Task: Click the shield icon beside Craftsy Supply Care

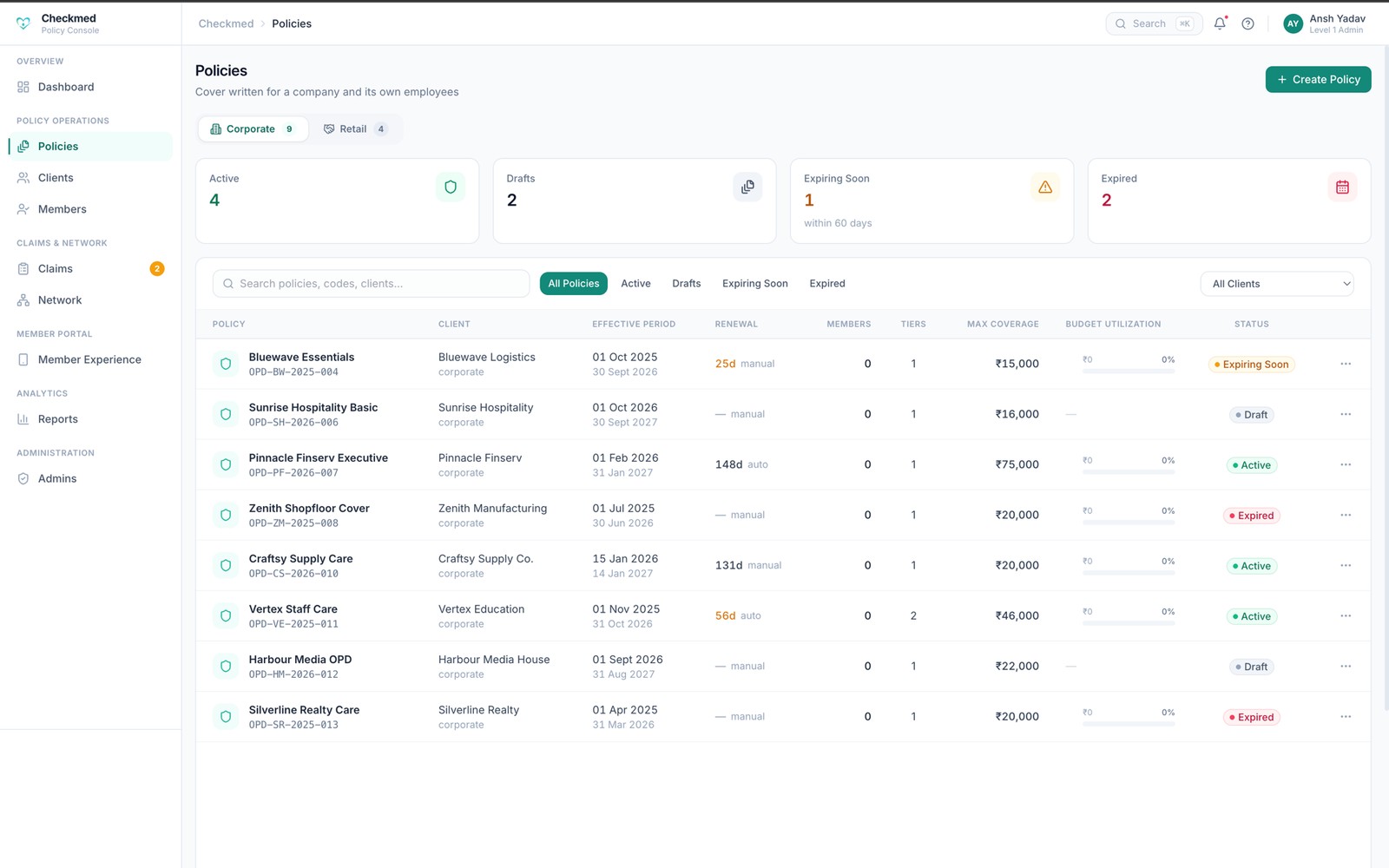Action: point(226,565)
